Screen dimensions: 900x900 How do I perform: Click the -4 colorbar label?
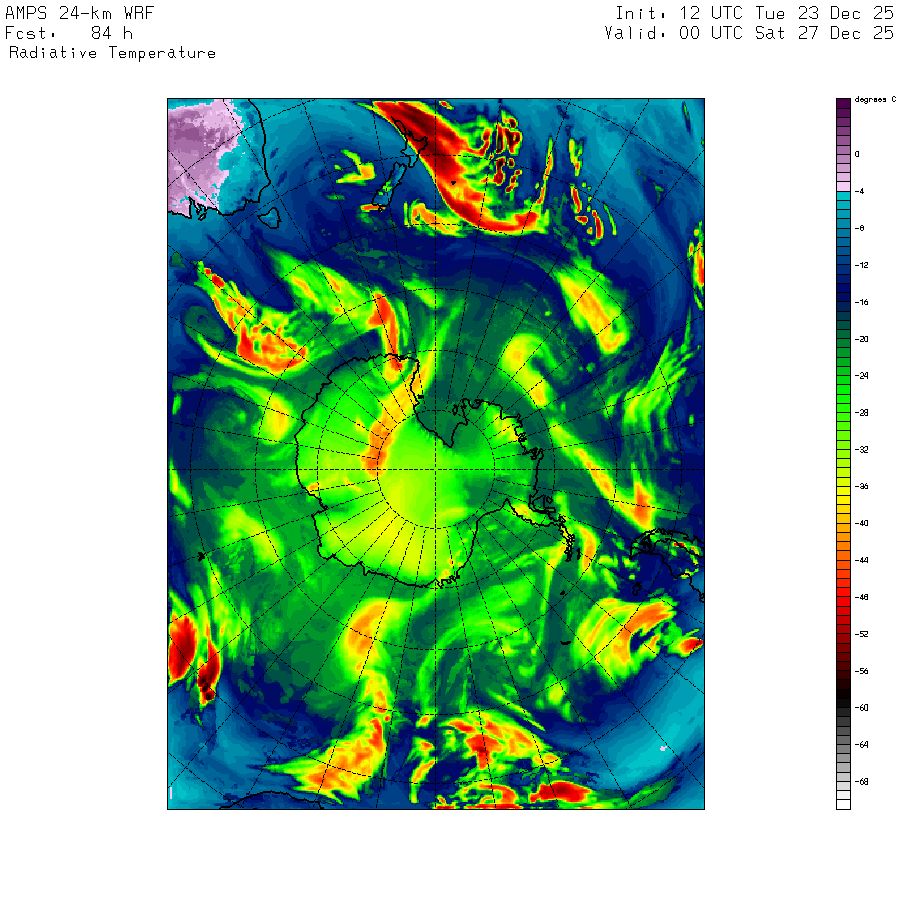(x=859, y=191)
